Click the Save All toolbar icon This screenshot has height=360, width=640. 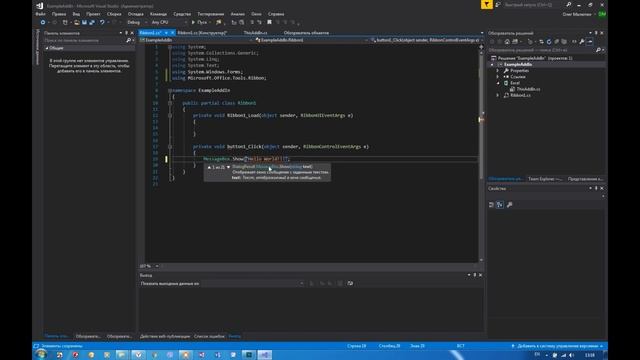point(91,22)
